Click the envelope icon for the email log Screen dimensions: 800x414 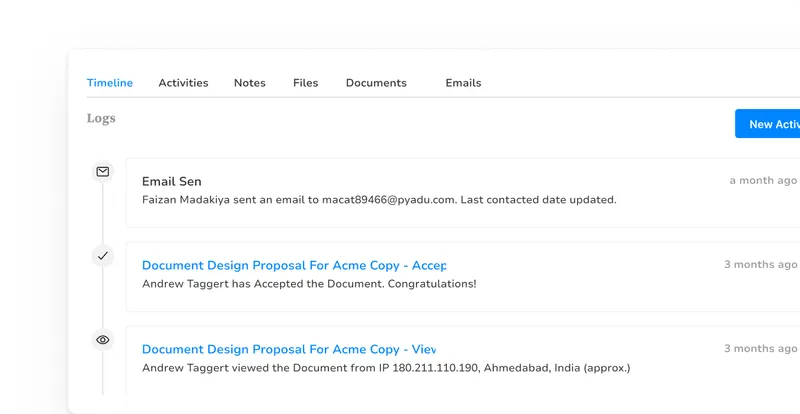(102, 171)
